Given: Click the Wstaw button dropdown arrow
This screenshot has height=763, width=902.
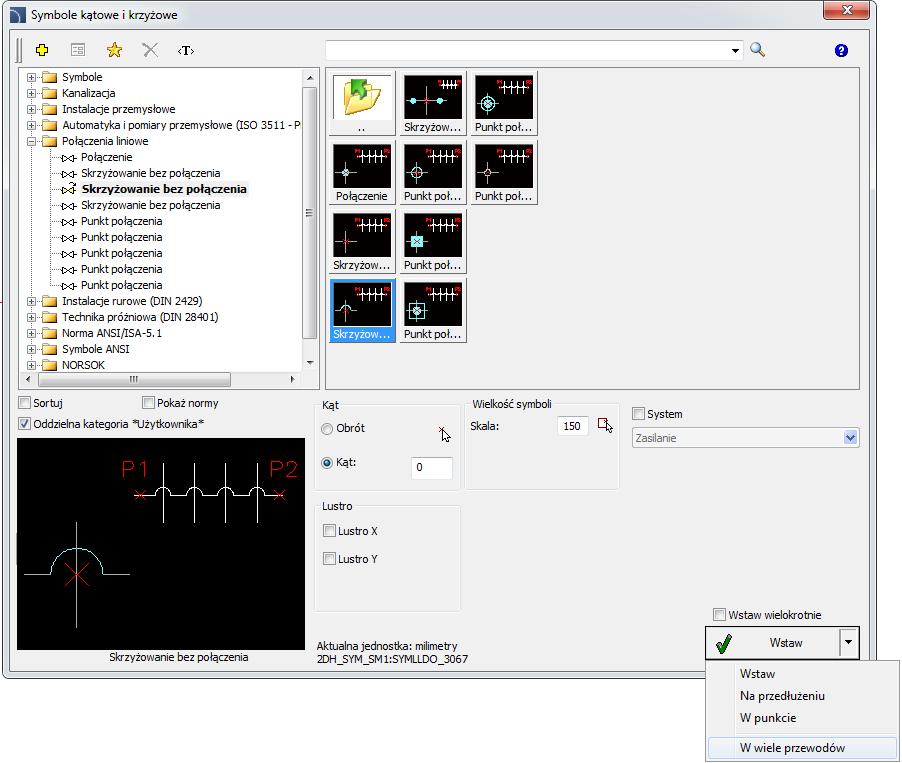Looking at the screenshot, I should pos(849,643).
